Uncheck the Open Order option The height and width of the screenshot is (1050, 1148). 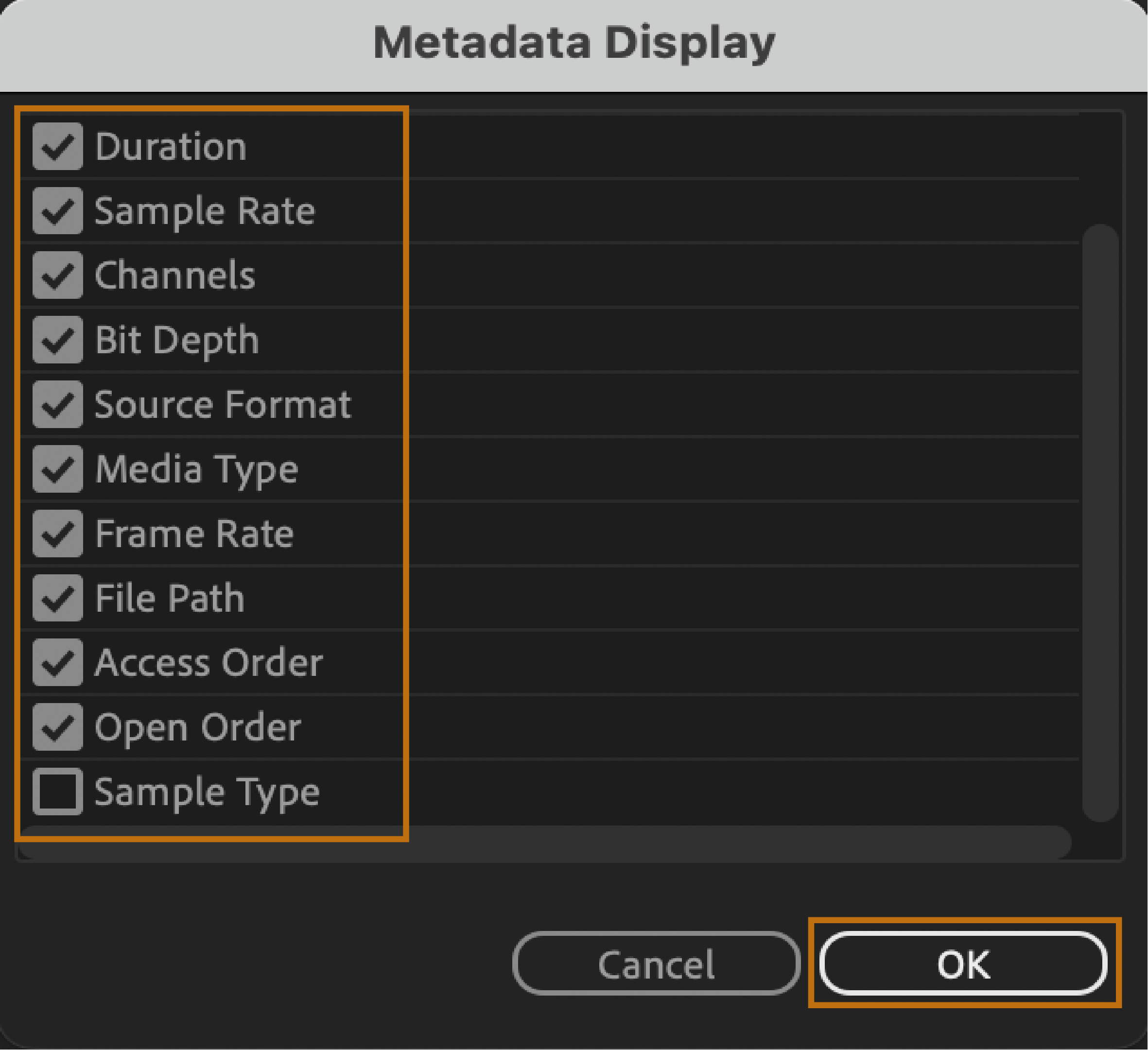click(57, 726)
